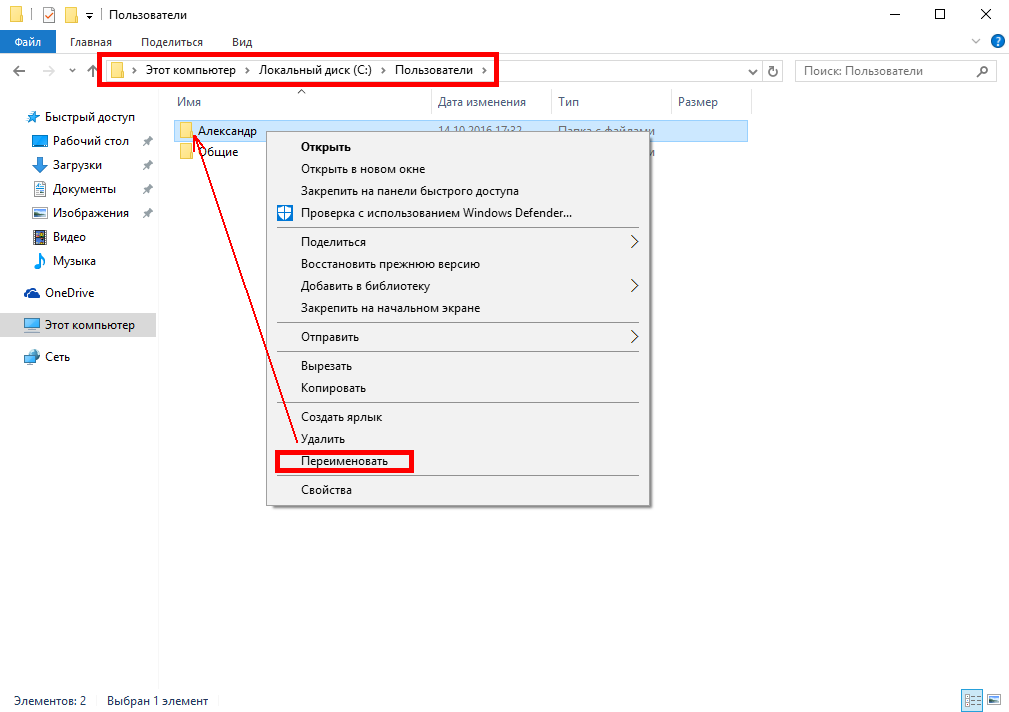Image resolution: width=1009 pixels, height=712 pixels.
Task: Click the Refresh button beside address bar
Action: pos(772,71)
